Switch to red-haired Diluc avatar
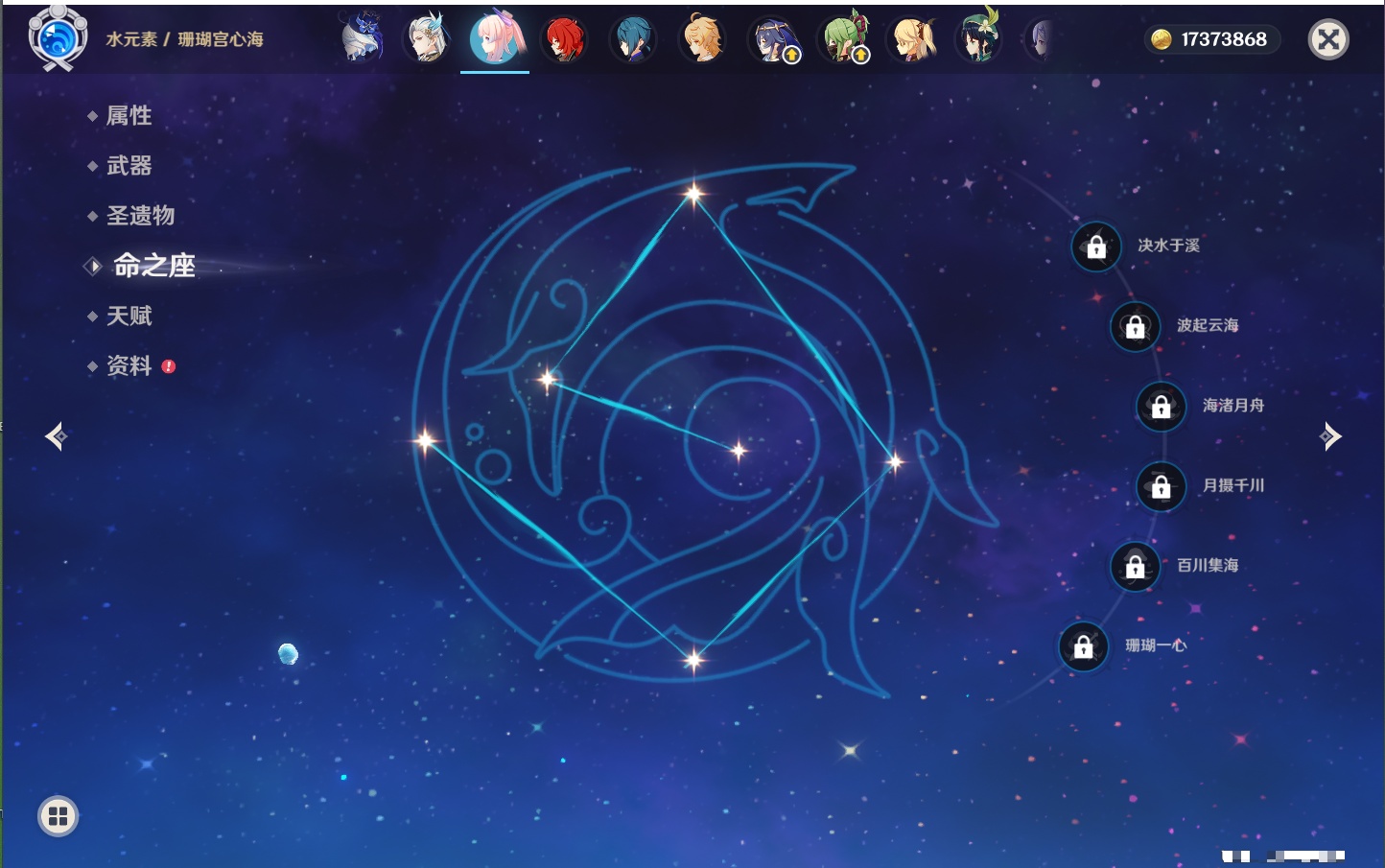The height and width of the screenshot is (868, 1385). pos(564,39)
